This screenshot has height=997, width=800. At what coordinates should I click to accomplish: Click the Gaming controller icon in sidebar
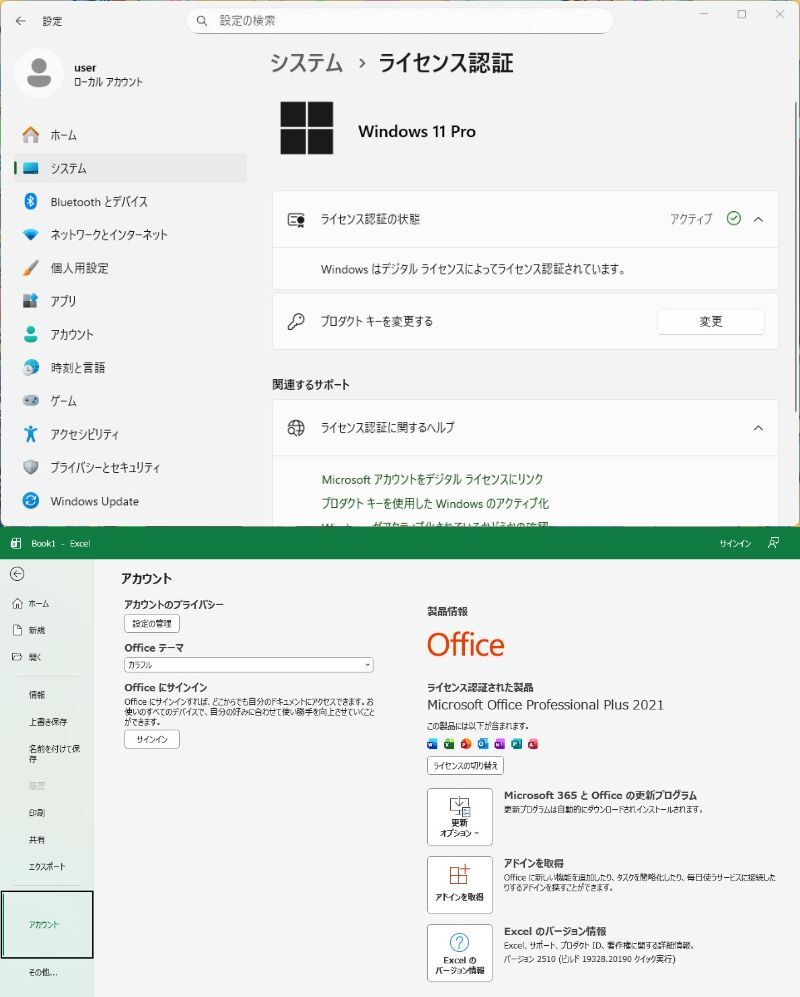click(31, 401)
